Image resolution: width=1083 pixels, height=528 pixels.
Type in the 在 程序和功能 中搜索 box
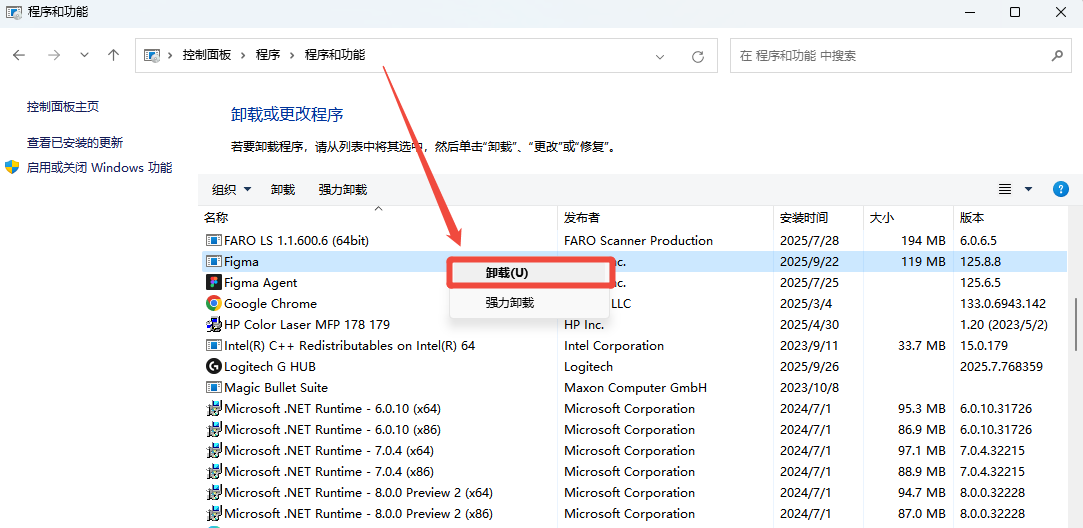coord(890,56)
